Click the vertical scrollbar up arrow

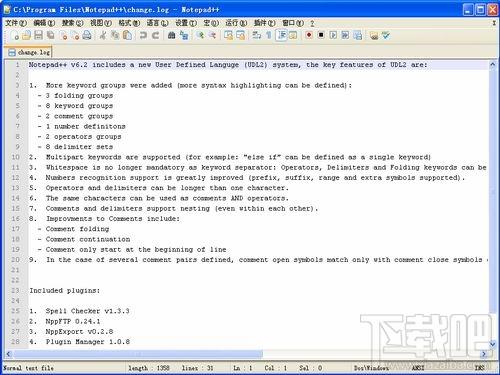tap(492, 65)
